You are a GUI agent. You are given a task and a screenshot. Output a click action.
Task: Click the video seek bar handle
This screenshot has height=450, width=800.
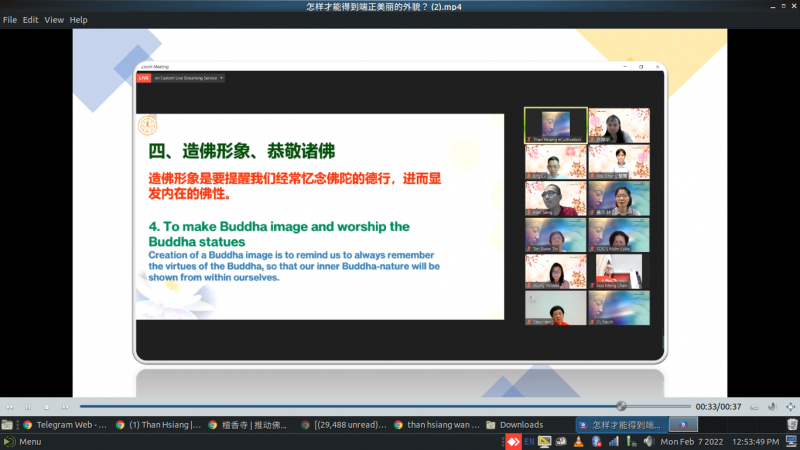pyautogui.click(x=621, y=406)
